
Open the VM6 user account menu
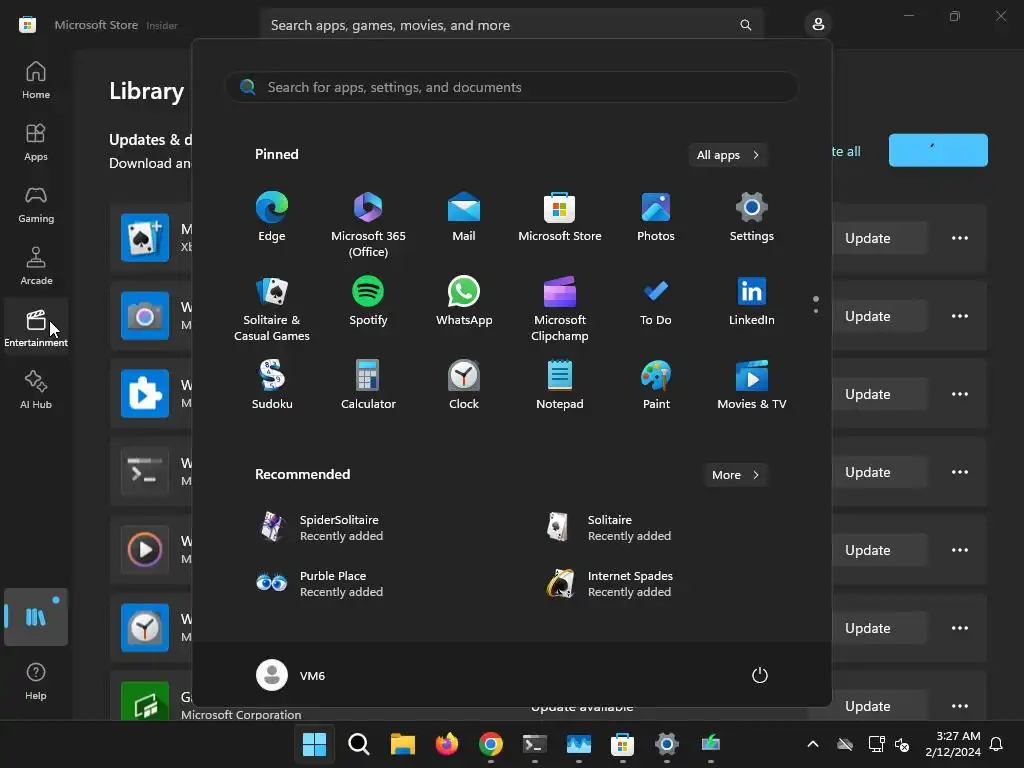coord(291,675)
